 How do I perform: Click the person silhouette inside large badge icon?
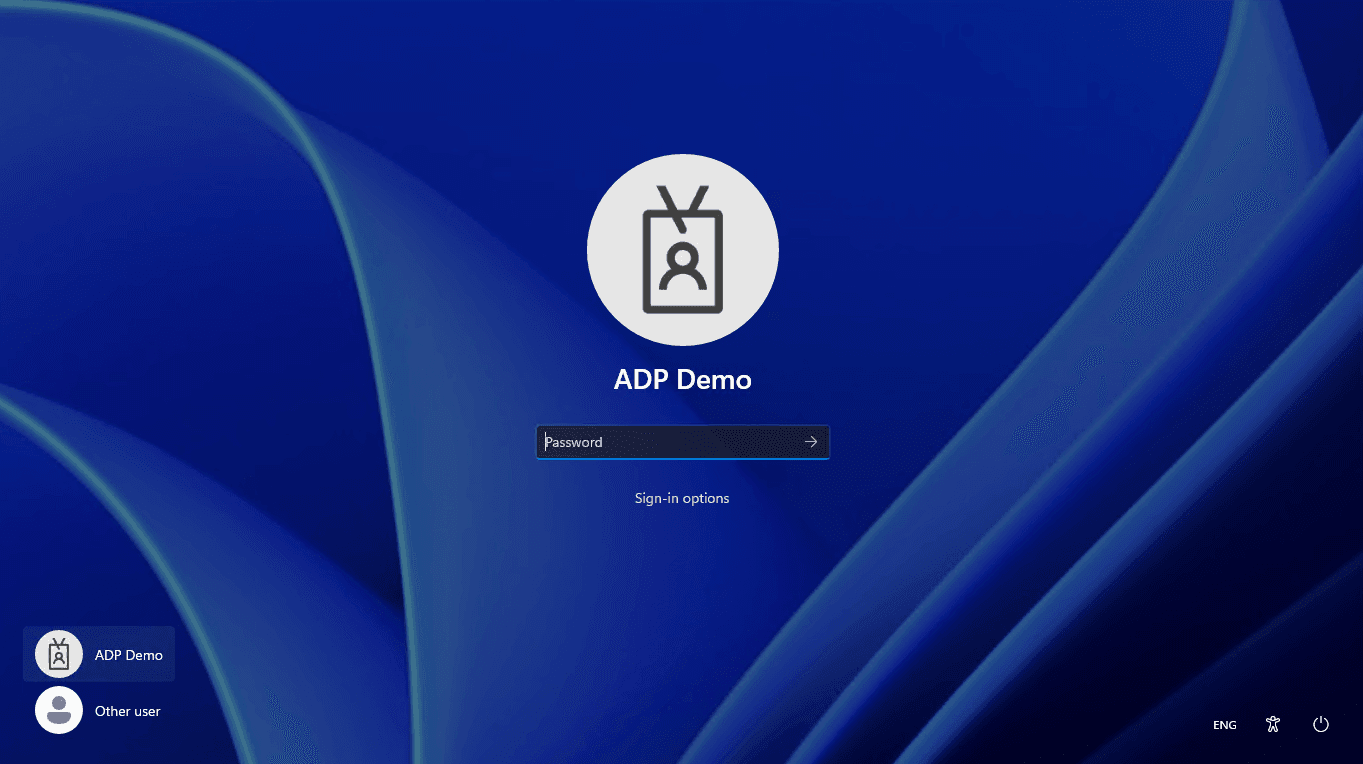[683, 264]
